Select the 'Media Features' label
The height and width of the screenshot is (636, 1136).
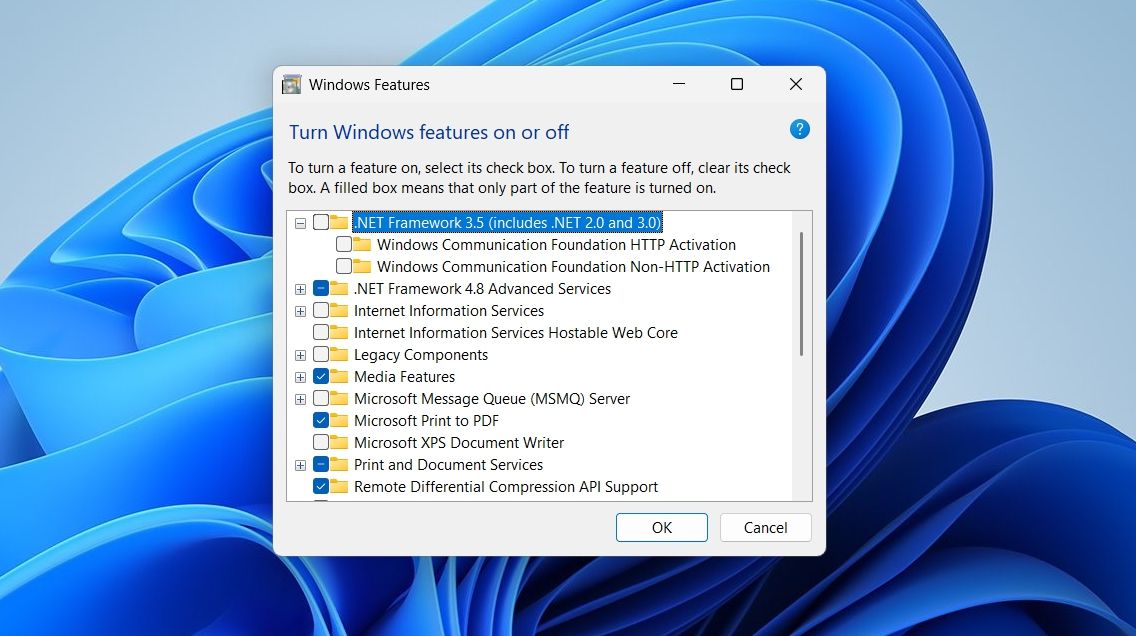coord(404,377)
